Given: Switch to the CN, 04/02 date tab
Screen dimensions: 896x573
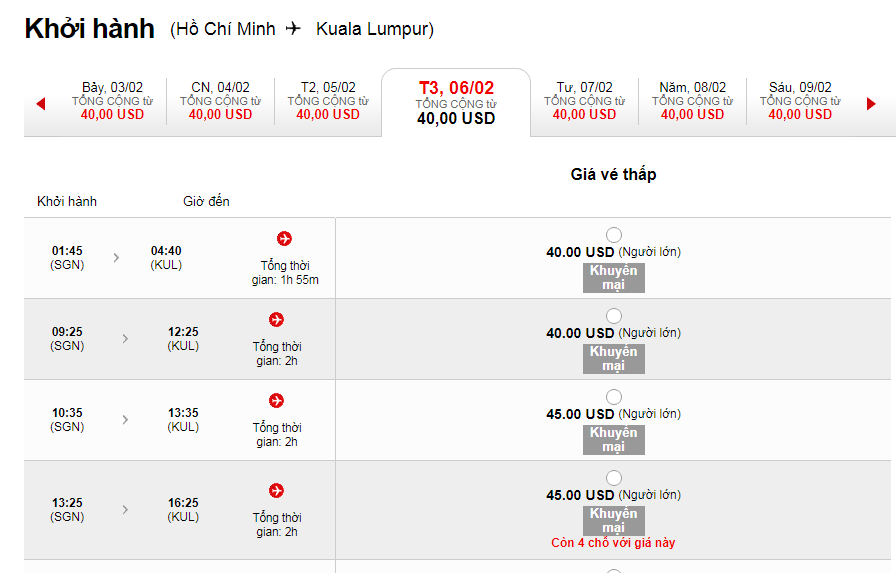Looking at the screenshot, I should pyautogui.click(x=220, y=101).
